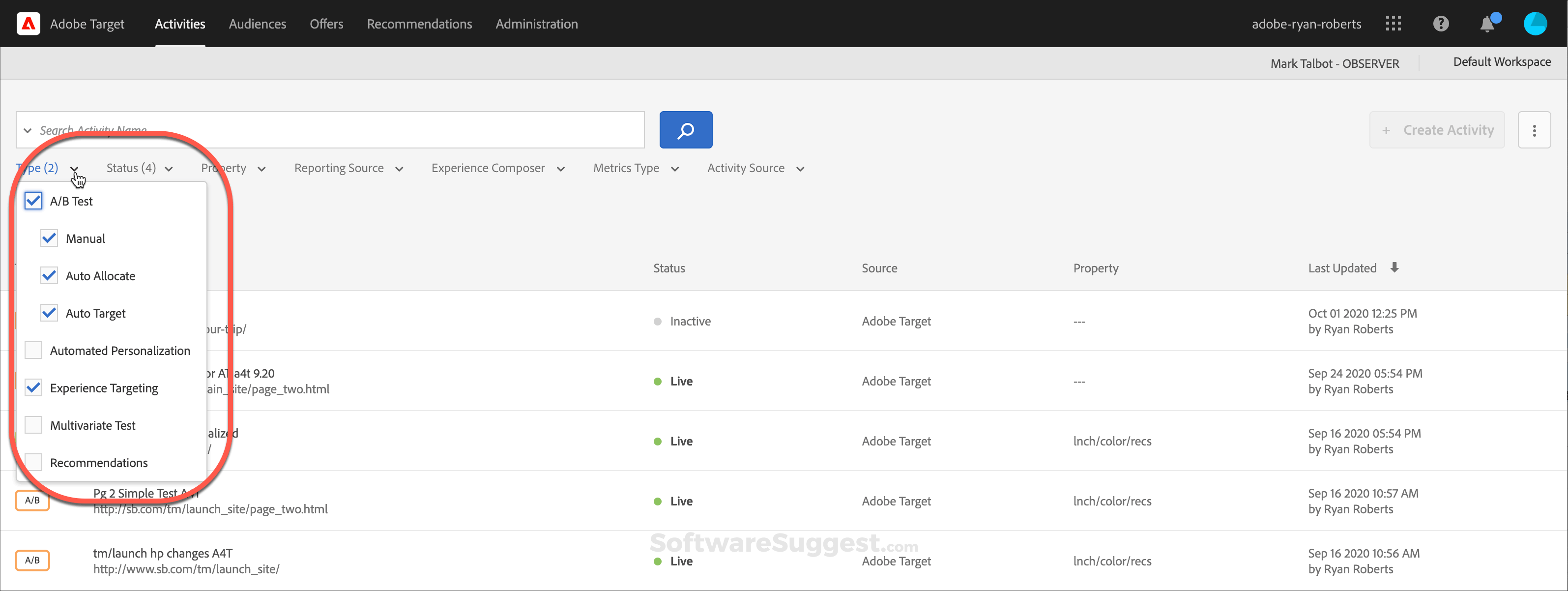Image resolution: width=1568 pixels, height=591 pixels.
Task: Click the Create Activity button
Action: click(x=1437, y=130)
